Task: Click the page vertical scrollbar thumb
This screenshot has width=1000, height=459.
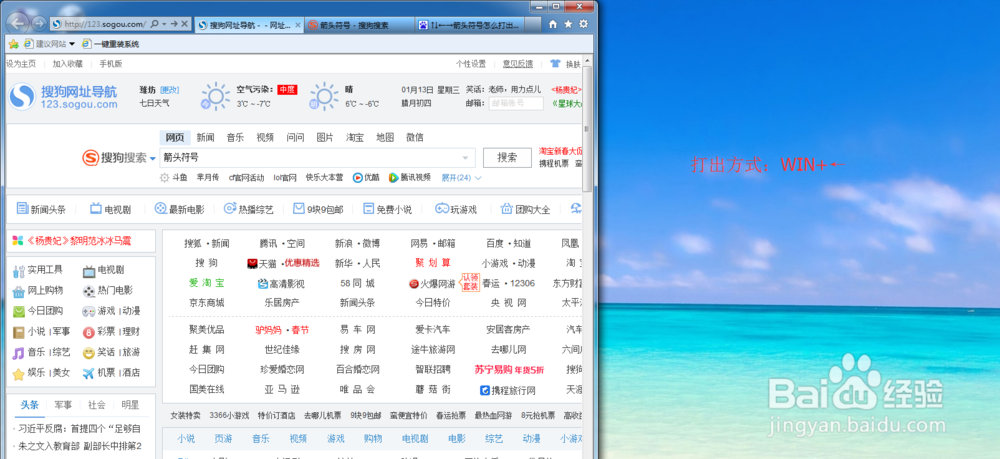Action: (587, 128)
